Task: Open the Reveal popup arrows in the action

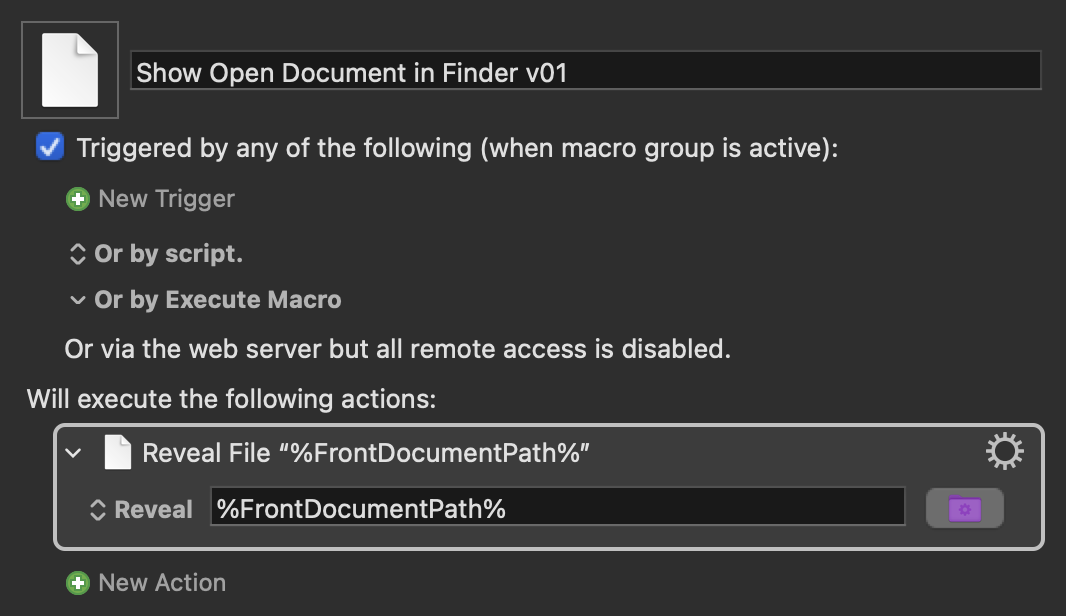Action: [x=98, y=510]
